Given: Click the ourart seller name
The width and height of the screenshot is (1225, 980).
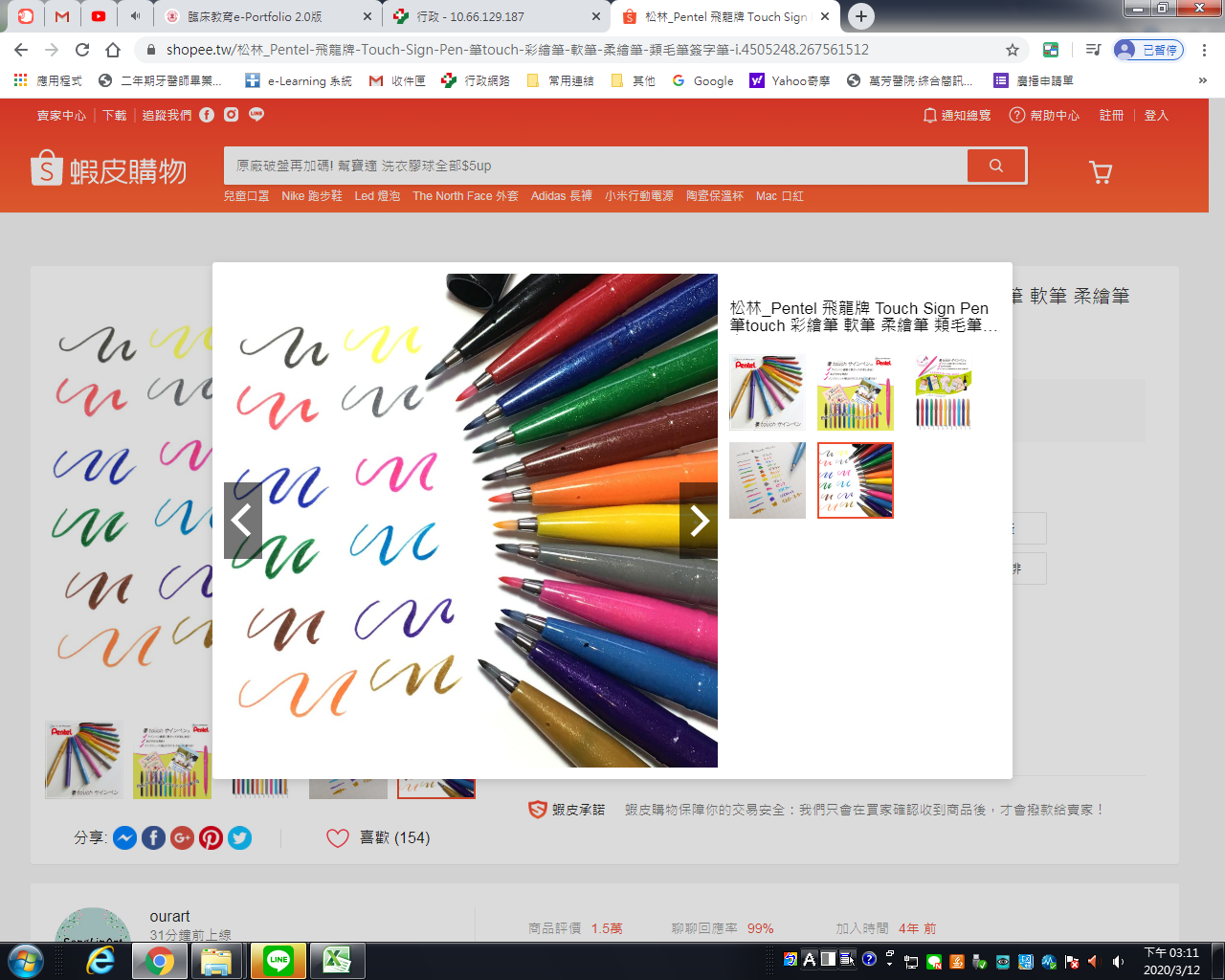Looking at the screenshot, I should (169, 916).
